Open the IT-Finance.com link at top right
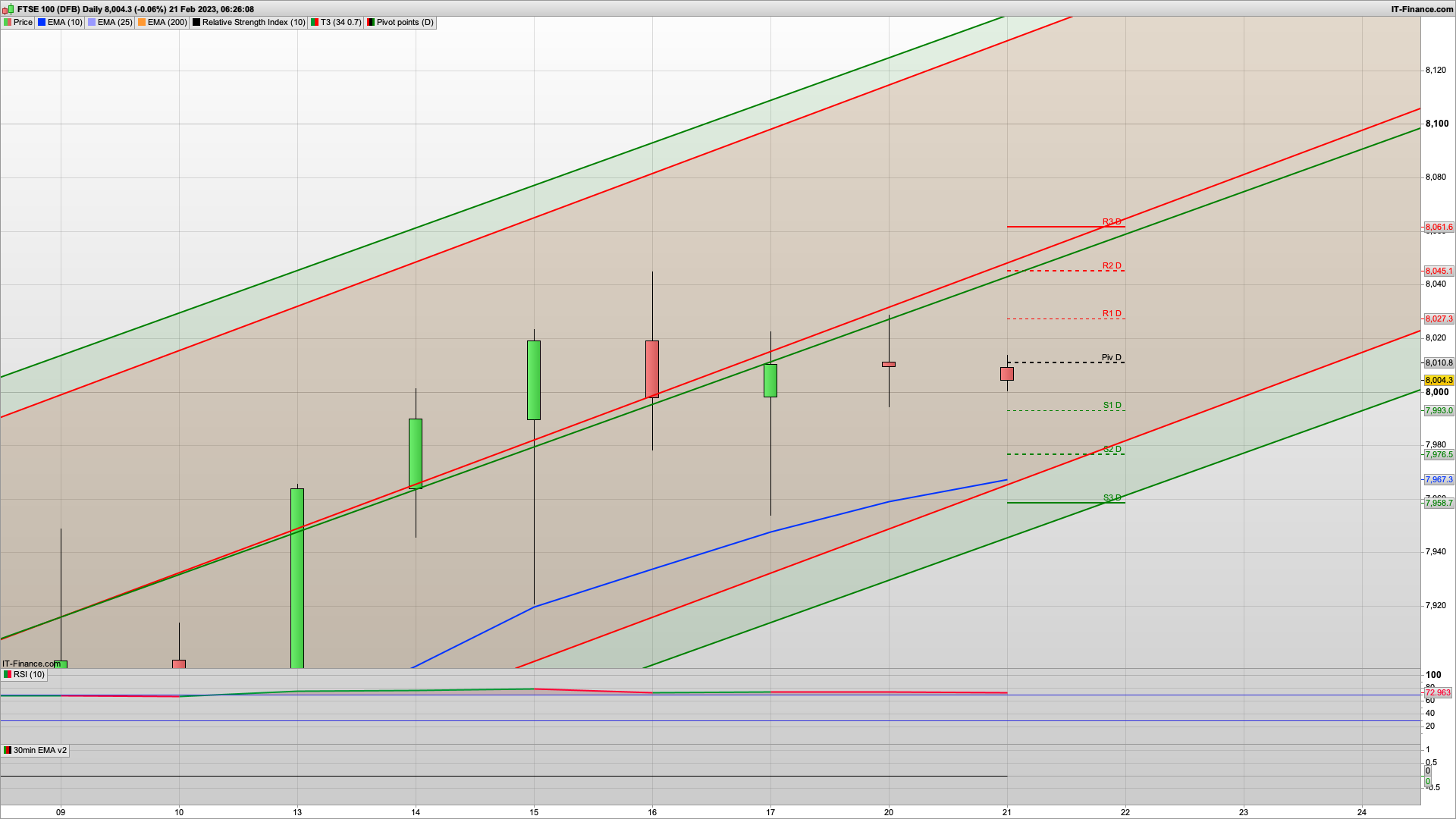The width and height of the screenshot is (1456, 819). [x=1422, y=9]
